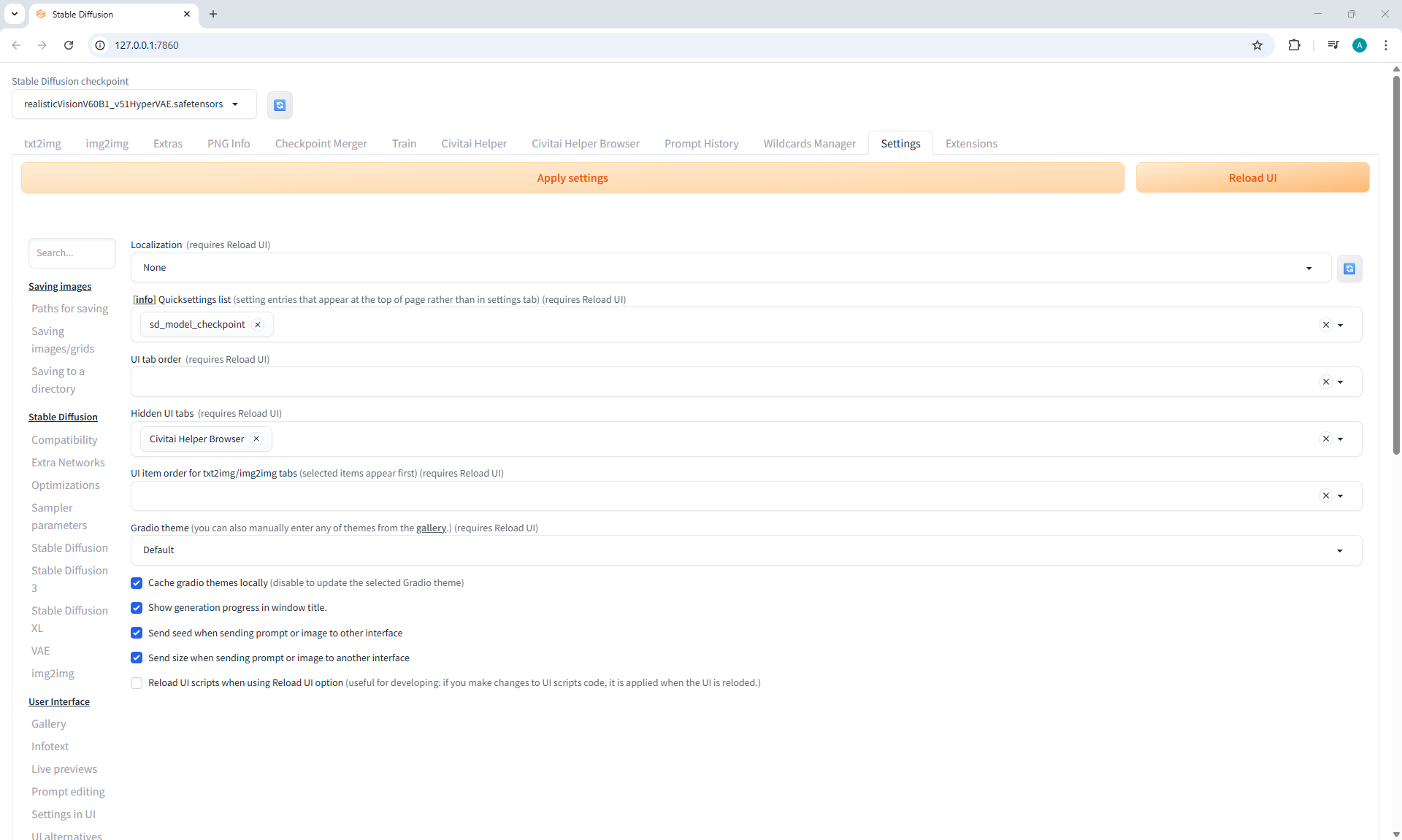Open browser extensions puzzle icon
The width and height of the screenshot is (1402, 840).
[x=1294, y=45]
